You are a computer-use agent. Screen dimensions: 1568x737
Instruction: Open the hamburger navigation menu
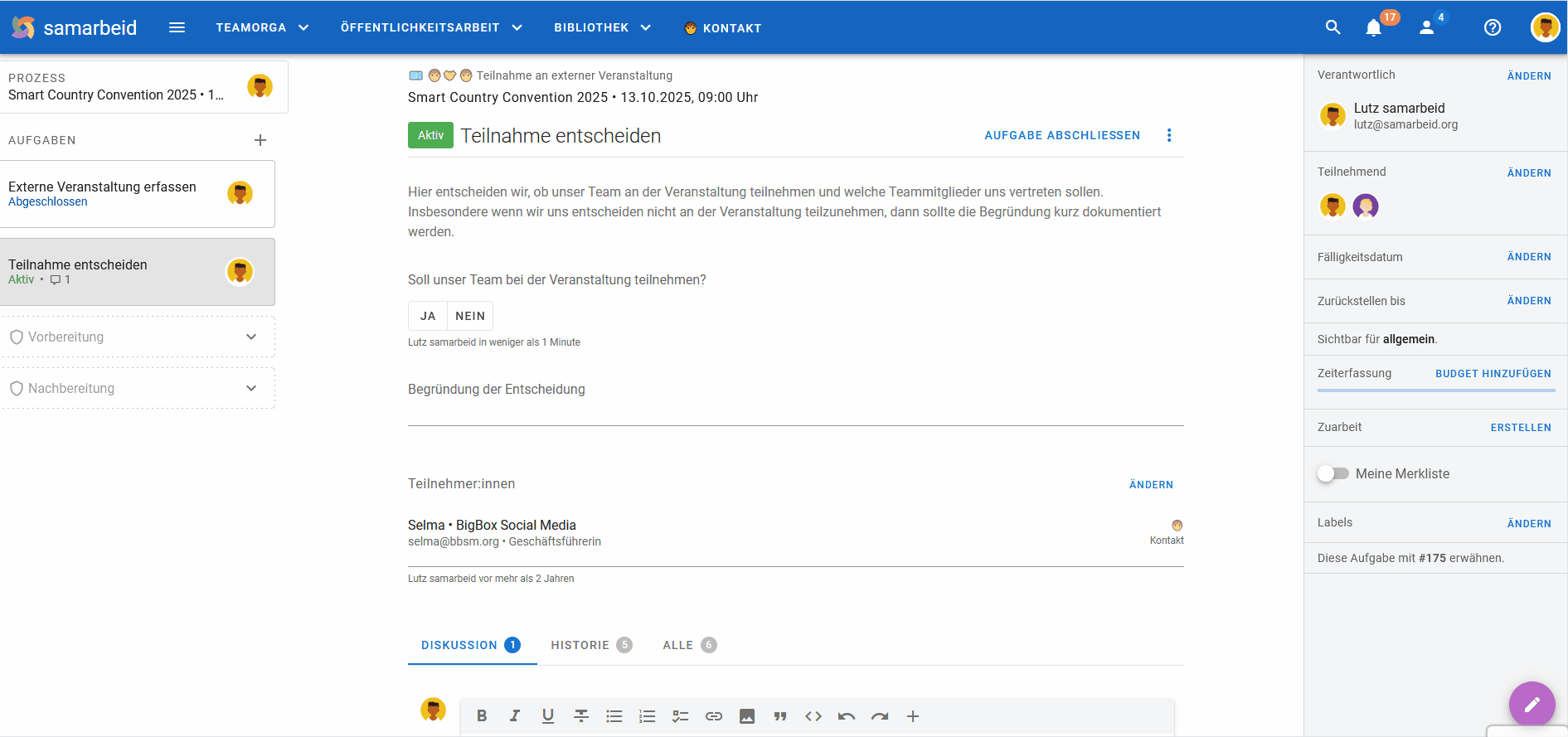(177, 27)
